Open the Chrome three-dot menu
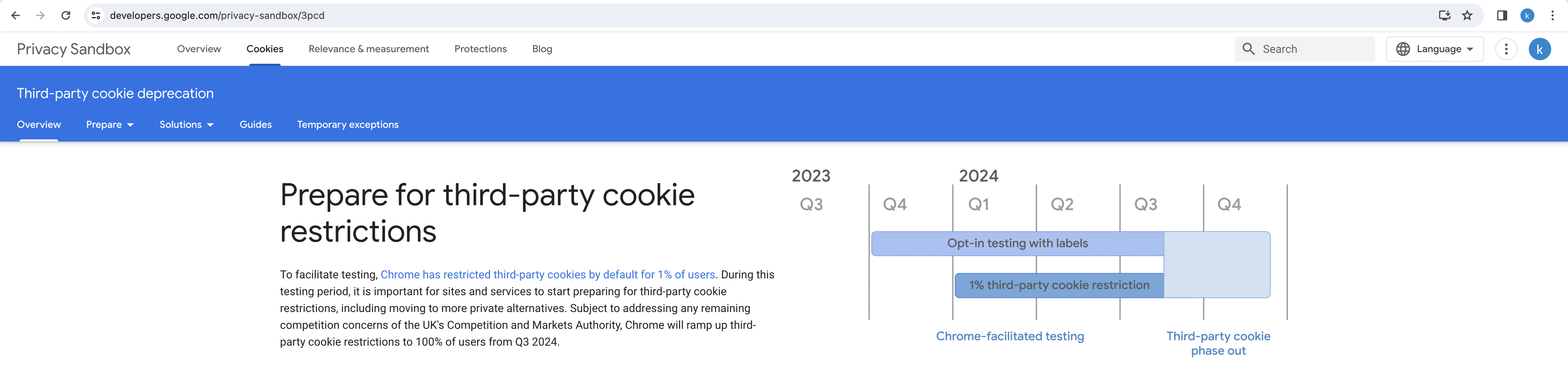This screenshot has height=381, width=1568. [x=1553, y=15]
